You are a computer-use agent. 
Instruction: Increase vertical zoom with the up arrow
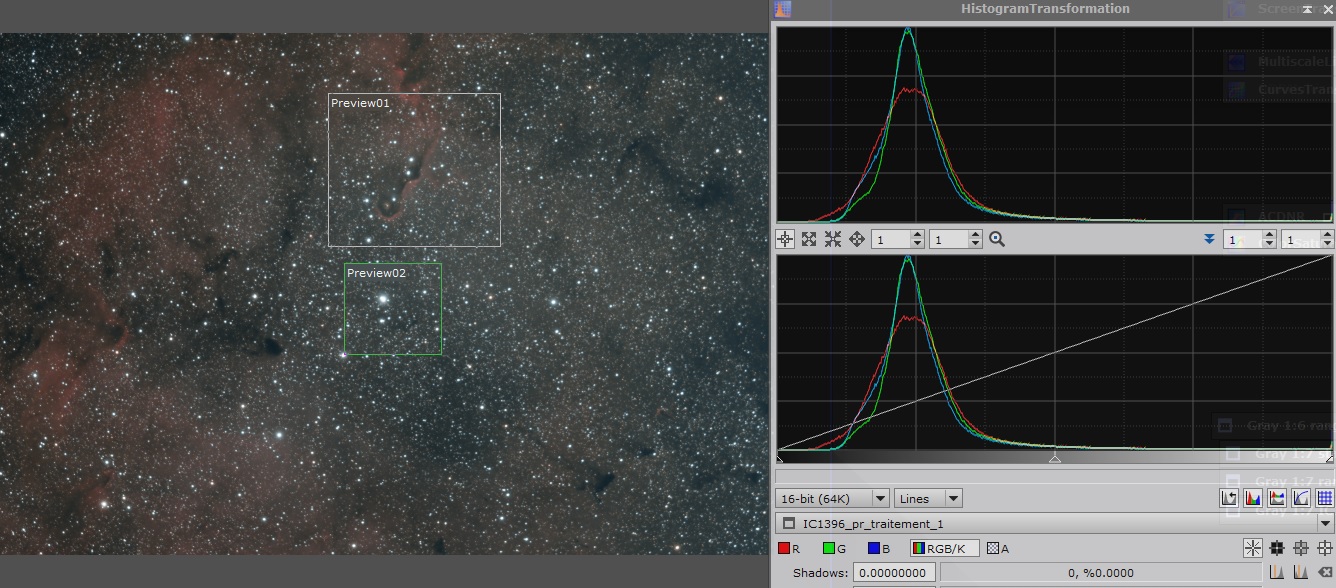point(975,235)
